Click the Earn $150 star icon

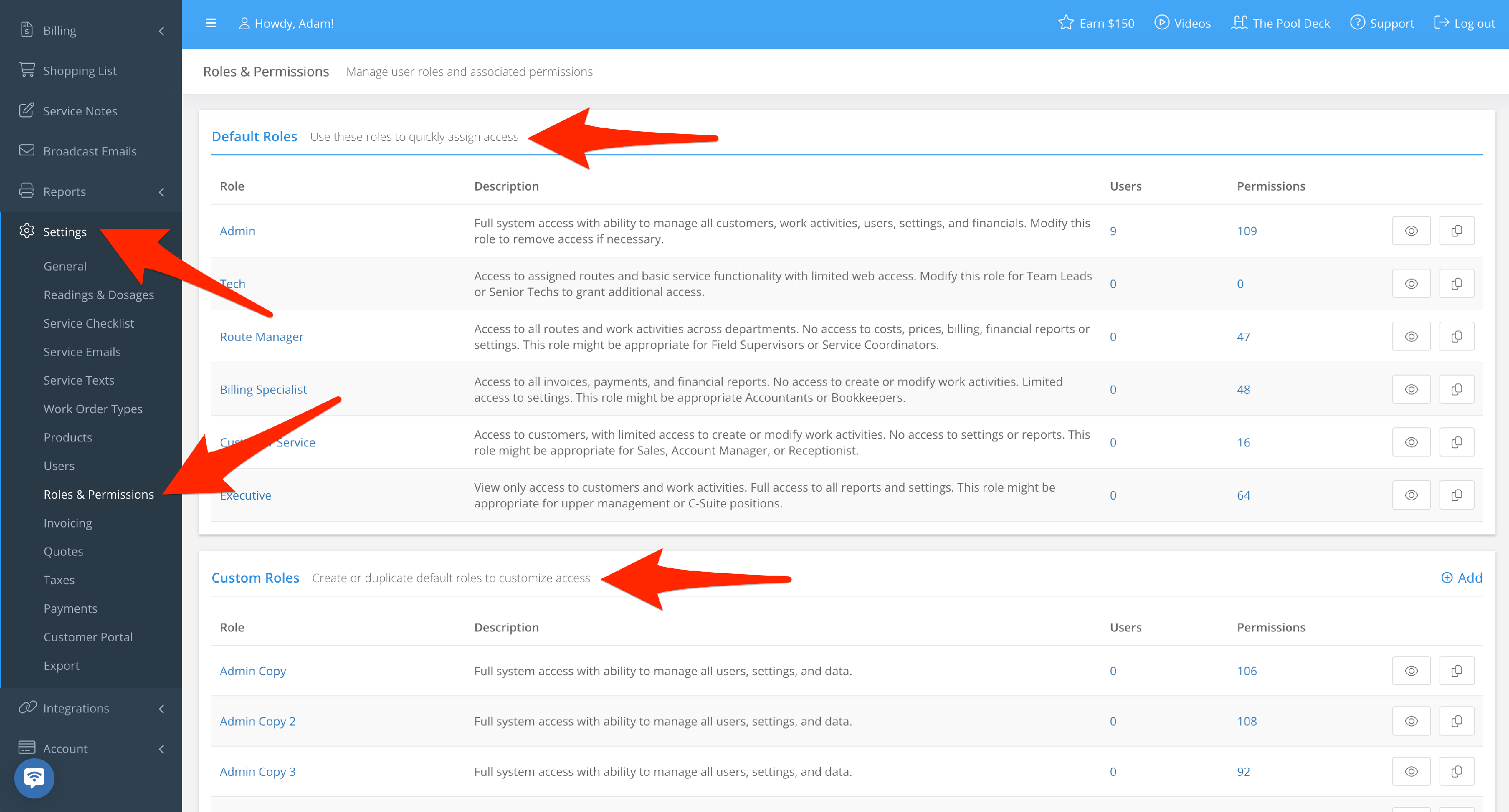tap(1065, 24)
